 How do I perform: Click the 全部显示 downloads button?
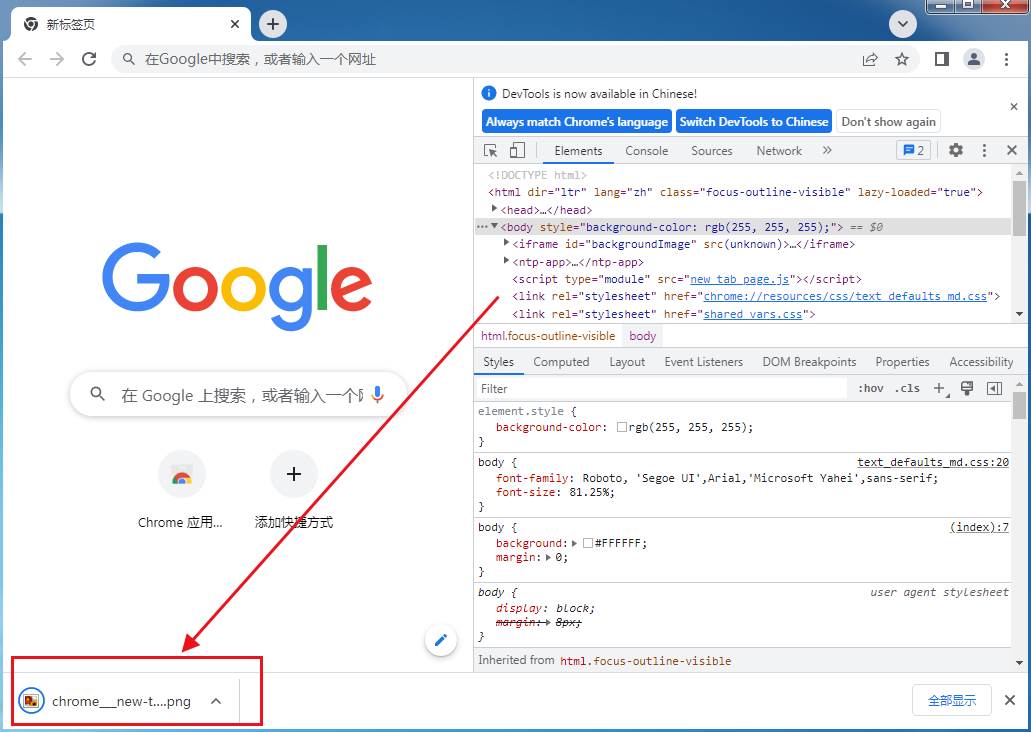click(x=951, y=700)
